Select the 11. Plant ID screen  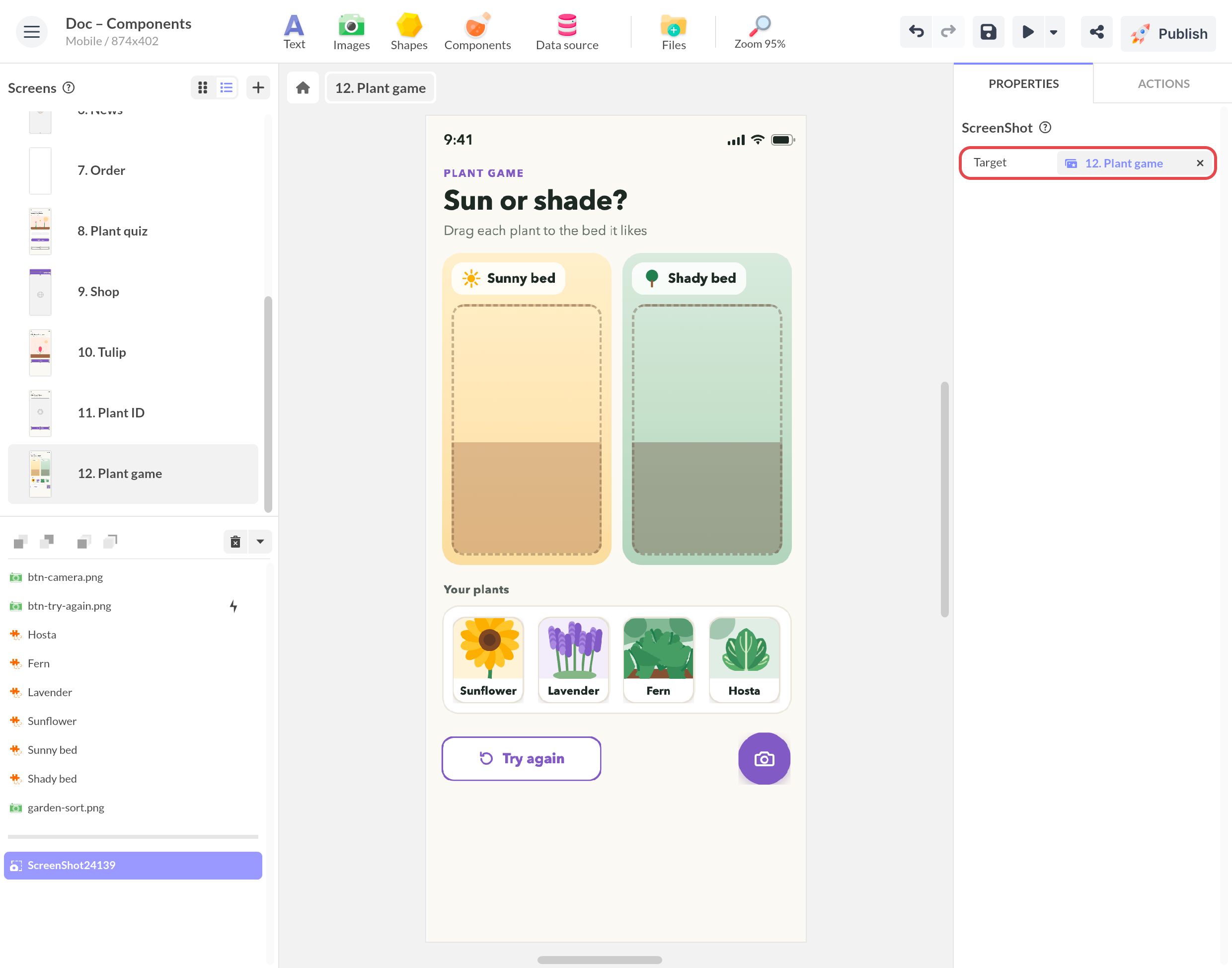coord(133,413)
